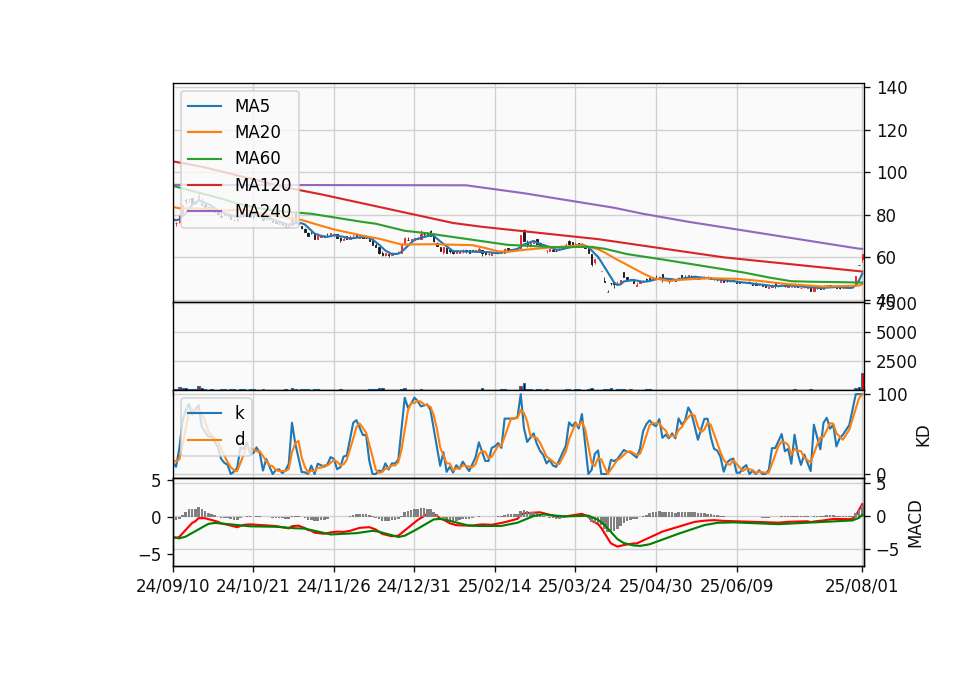Click the 24/09/10 date tick label
This screenshot has height=690, width=960.
coord(173,587)
